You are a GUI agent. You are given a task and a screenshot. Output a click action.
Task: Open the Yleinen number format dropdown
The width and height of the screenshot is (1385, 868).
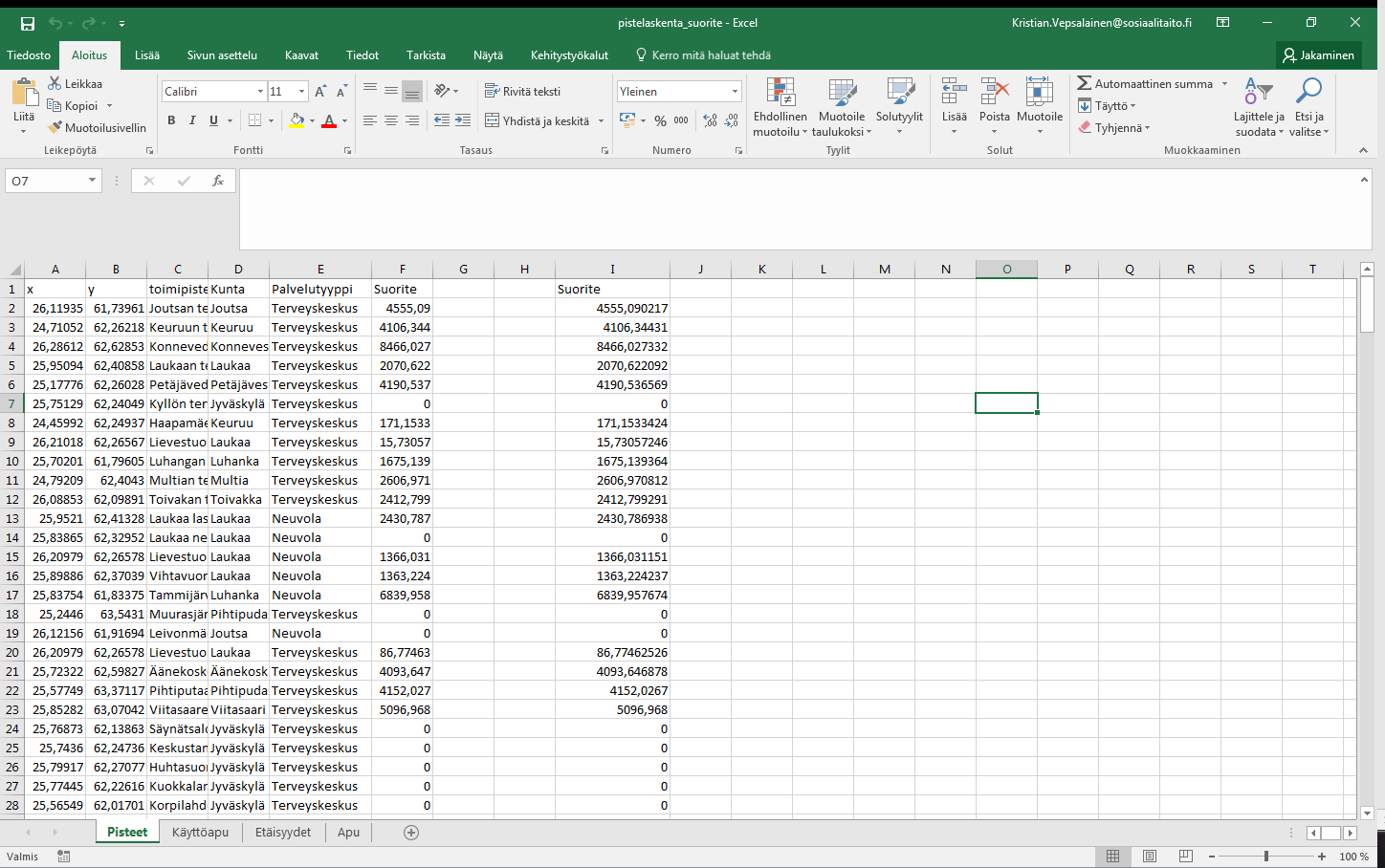pos(735,92)
